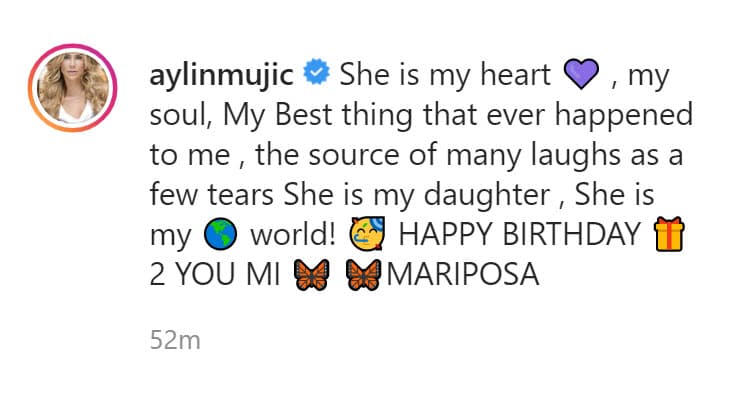Click the phrase She is my heart
Screen dimensions: 749x402
445,75
